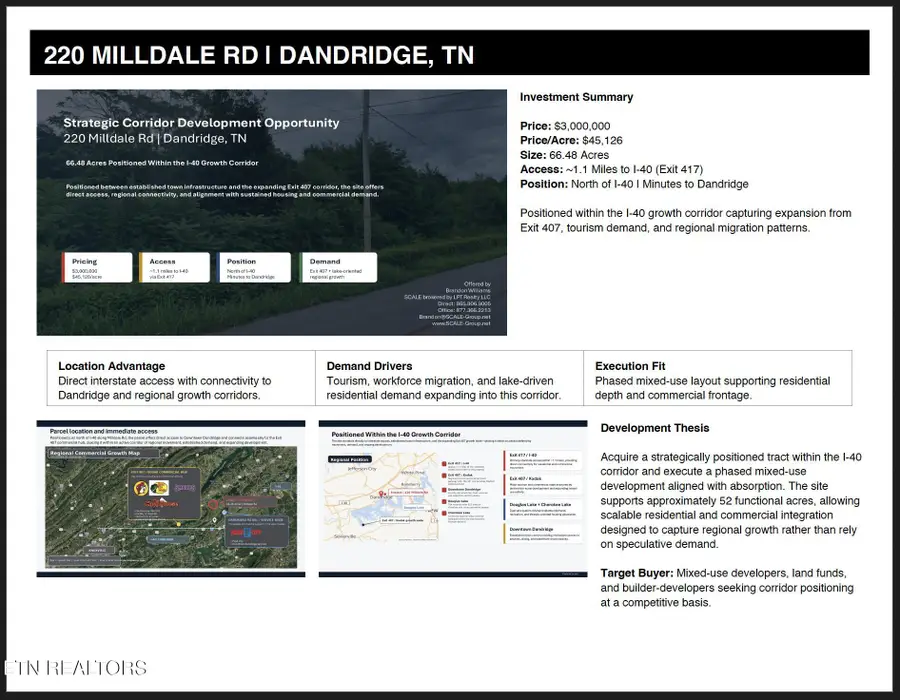Select the Demand card in hero image
Image resolution: width=900 pixels, height=700 pixels.
pos(339,267)
